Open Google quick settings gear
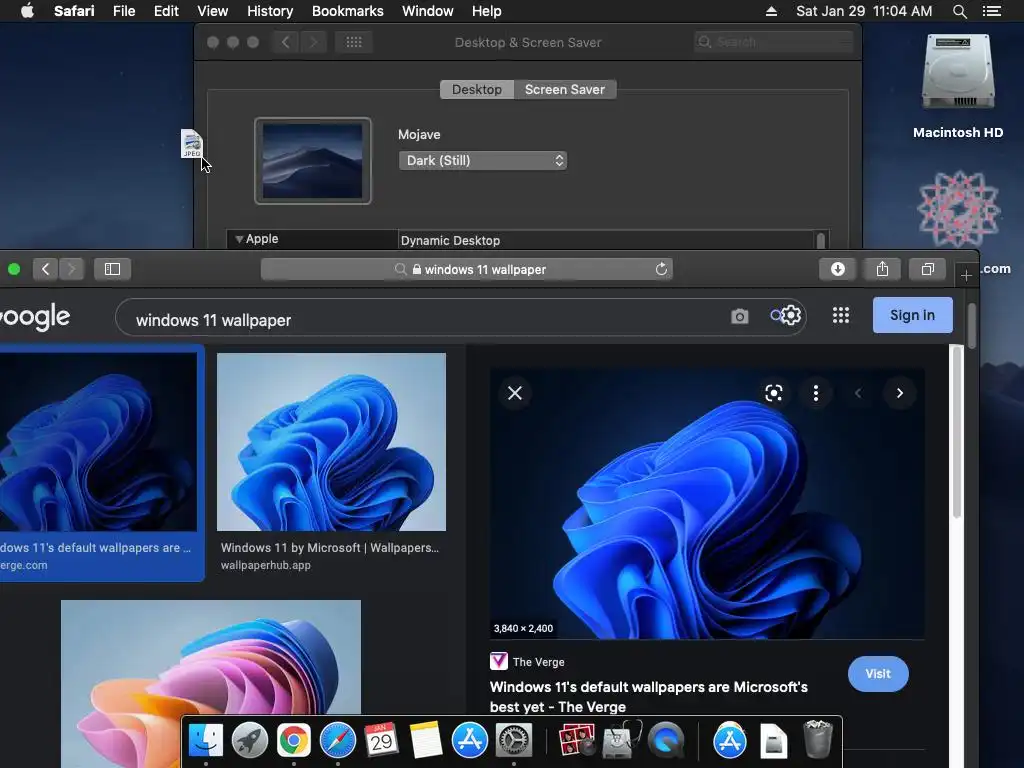 [x=791, y=315]
